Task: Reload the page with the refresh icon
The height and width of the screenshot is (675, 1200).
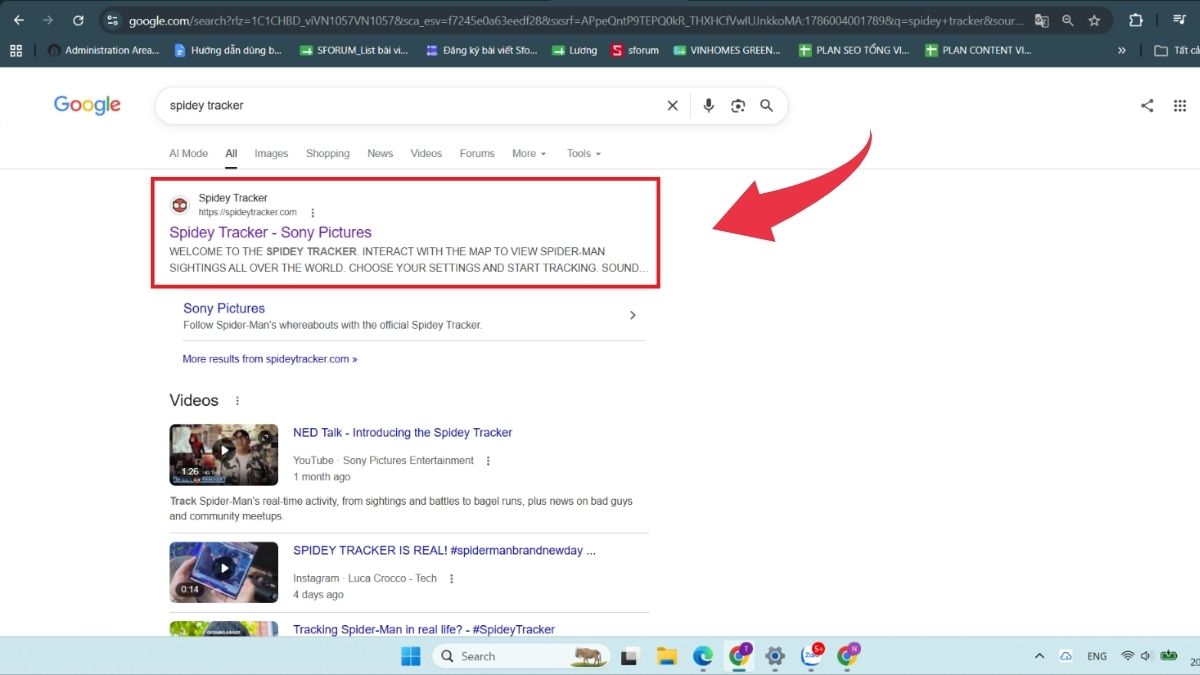Action: pyautogui.click(x=79, y=20)
